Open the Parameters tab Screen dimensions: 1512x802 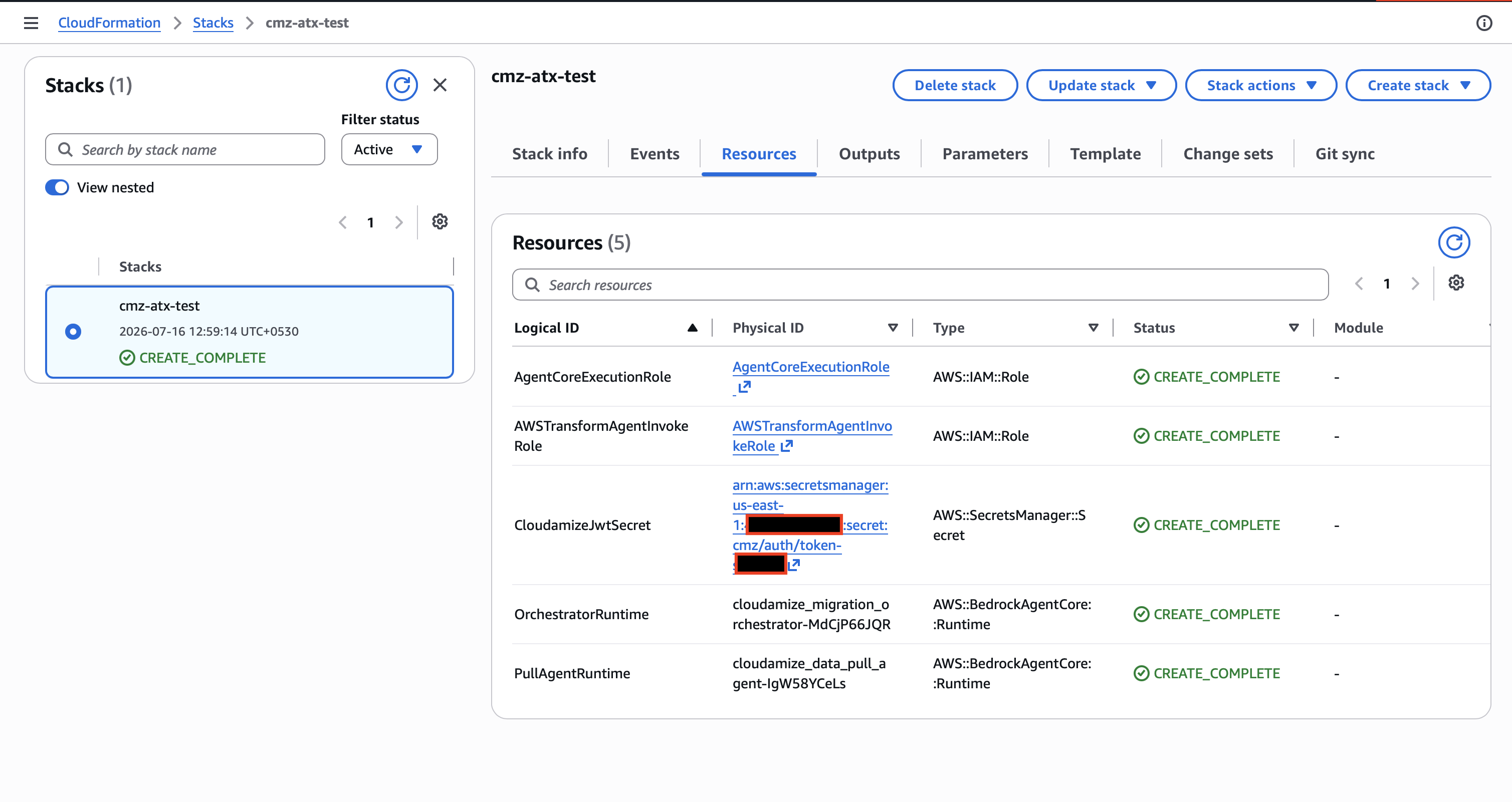(x=985, y=154)
